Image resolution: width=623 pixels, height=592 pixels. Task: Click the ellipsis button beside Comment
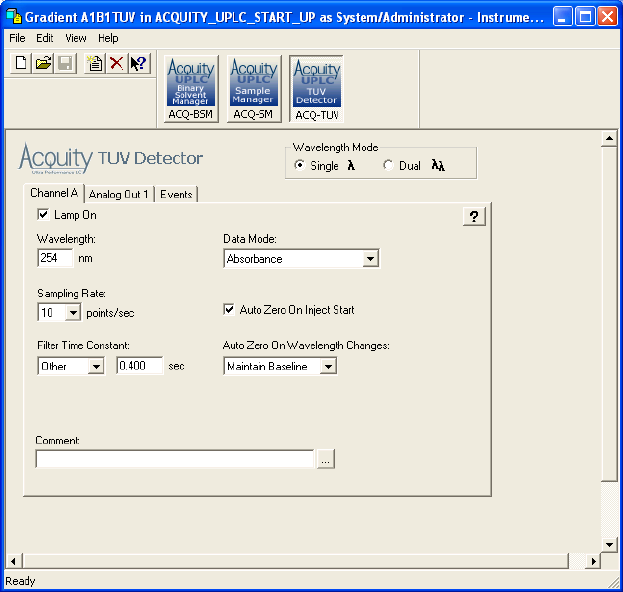click(325, 459)
